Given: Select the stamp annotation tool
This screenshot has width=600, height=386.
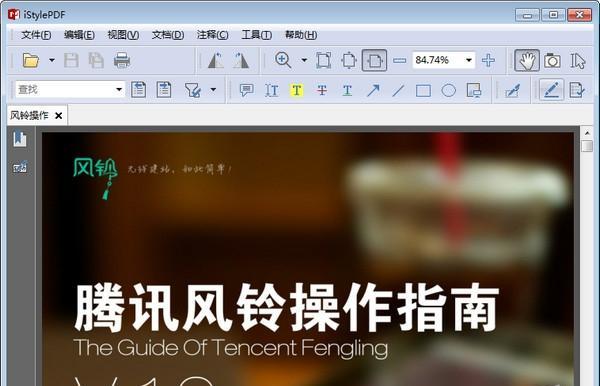Looking at the screenshot, I should click(x=474, y=91).
